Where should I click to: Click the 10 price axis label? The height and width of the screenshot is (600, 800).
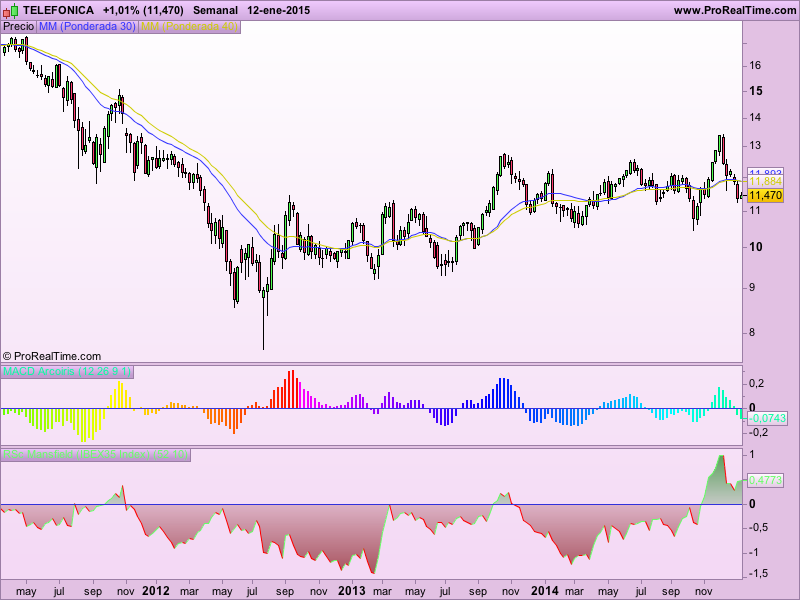point(756,247)
